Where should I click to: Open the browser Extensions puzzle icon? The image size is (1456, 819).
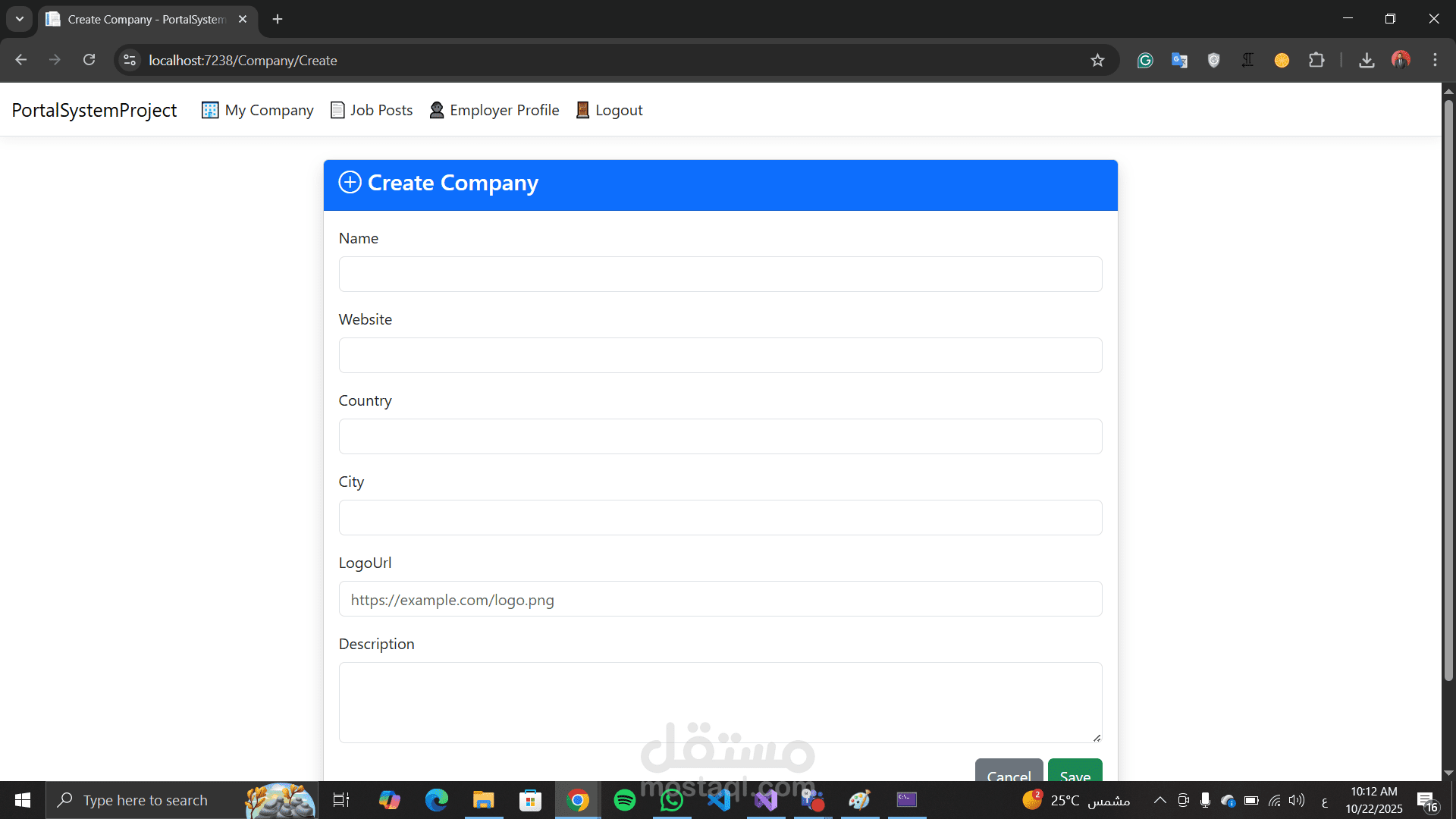1316,60
